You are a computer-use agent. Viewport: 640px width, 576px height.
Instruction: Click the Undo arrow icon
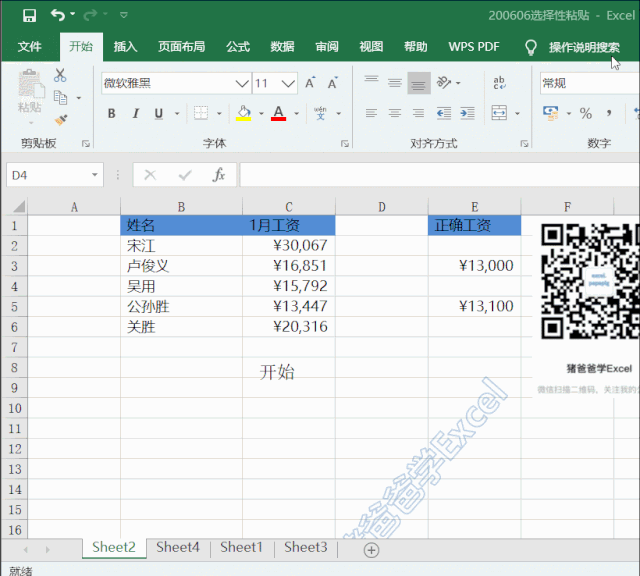click(58, 15)
